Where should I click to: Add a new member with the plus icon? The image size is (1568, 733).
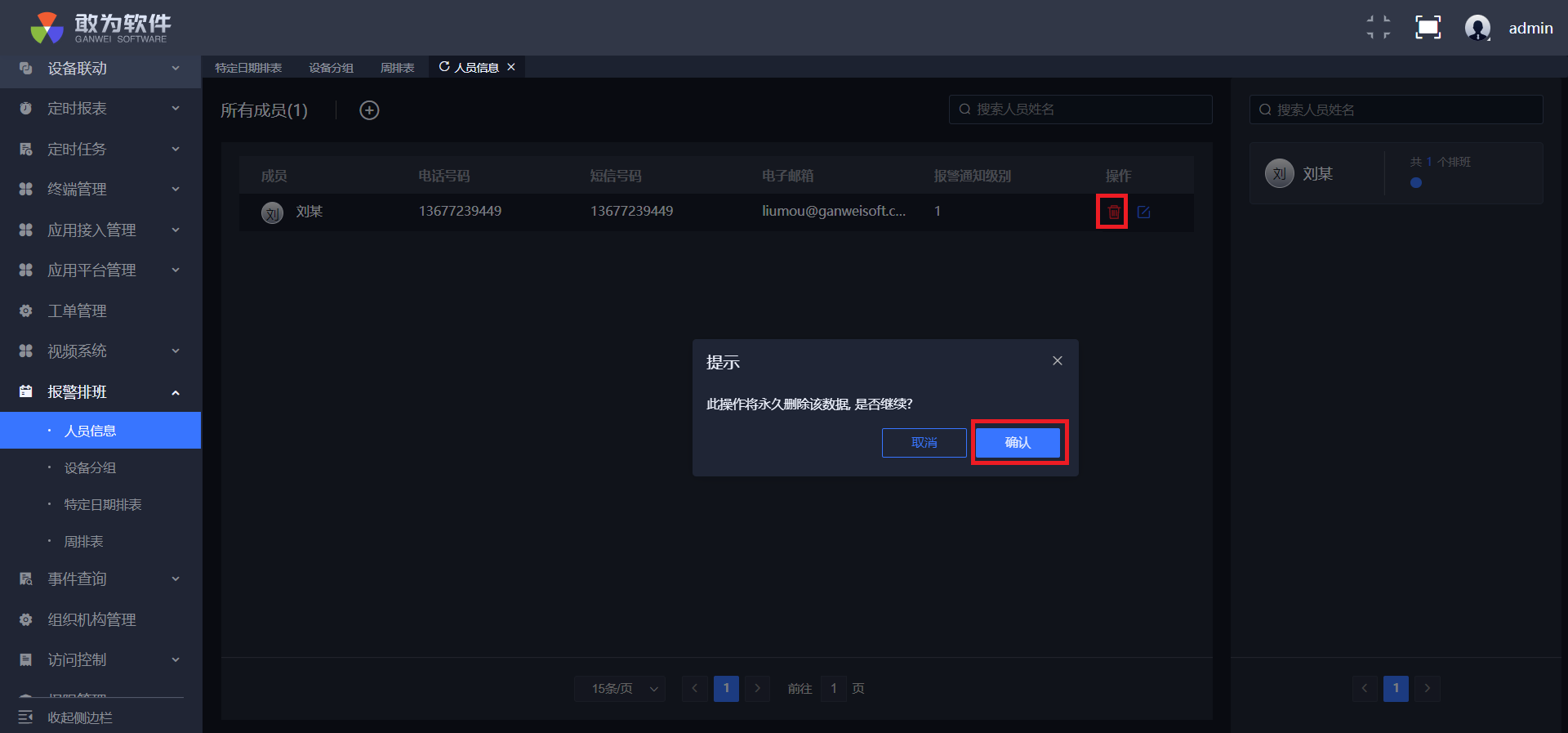pos(369,110)
